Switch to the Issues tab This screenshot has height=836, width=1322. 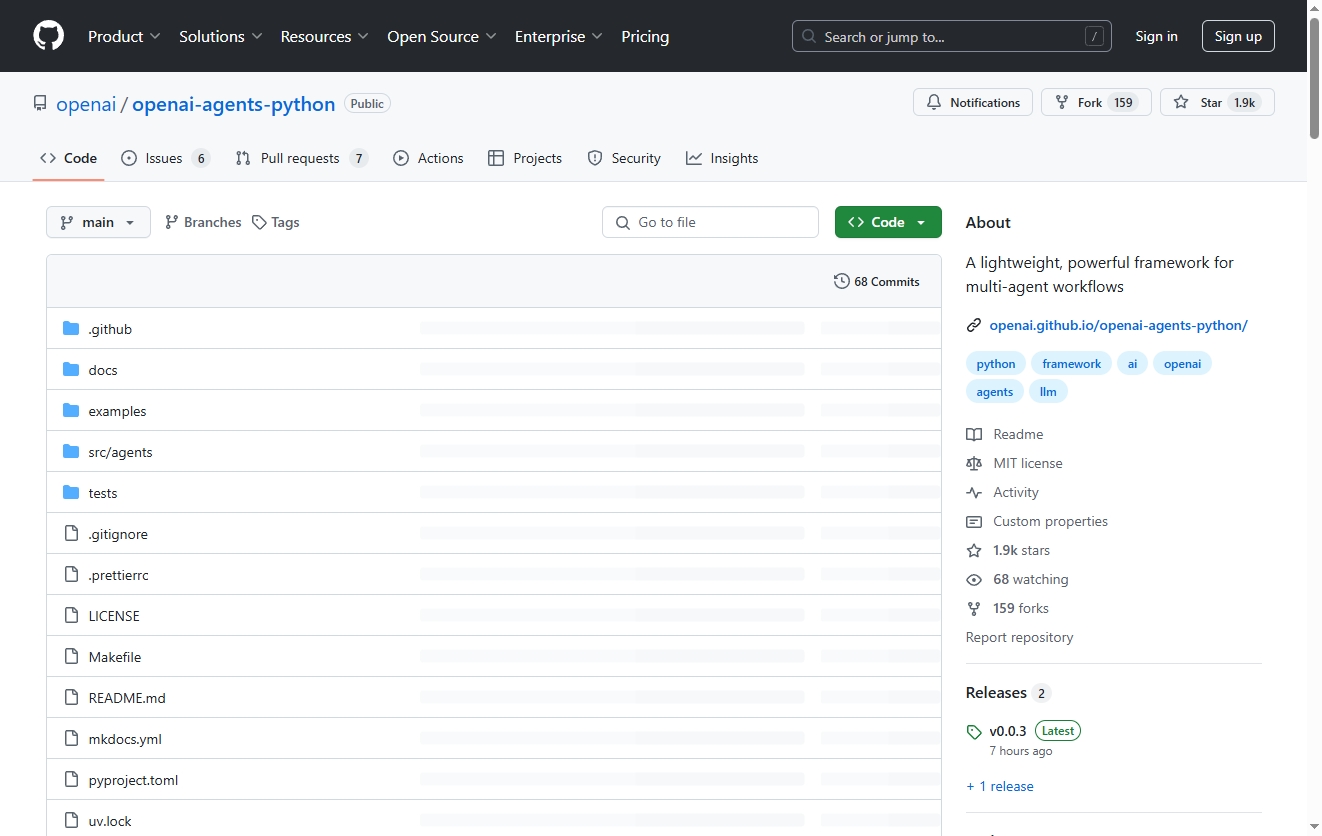(165, 158)
